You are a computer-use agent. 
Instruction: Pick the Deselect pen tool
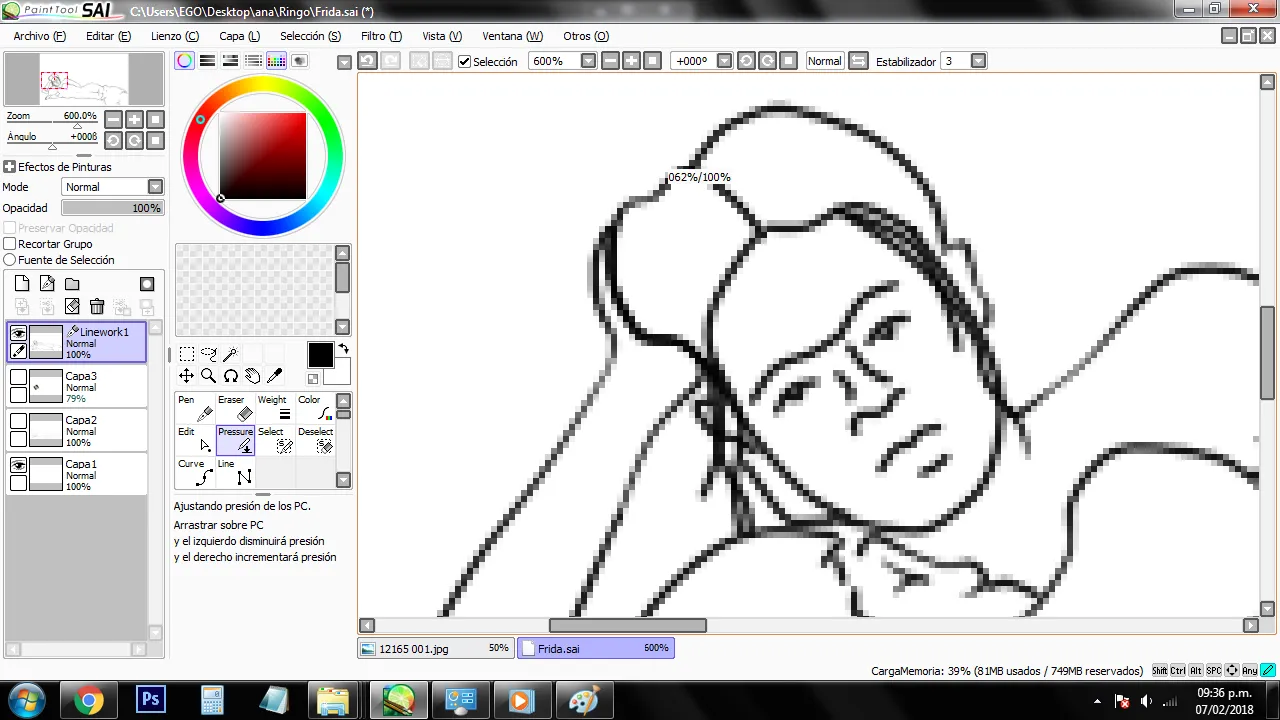315,440
